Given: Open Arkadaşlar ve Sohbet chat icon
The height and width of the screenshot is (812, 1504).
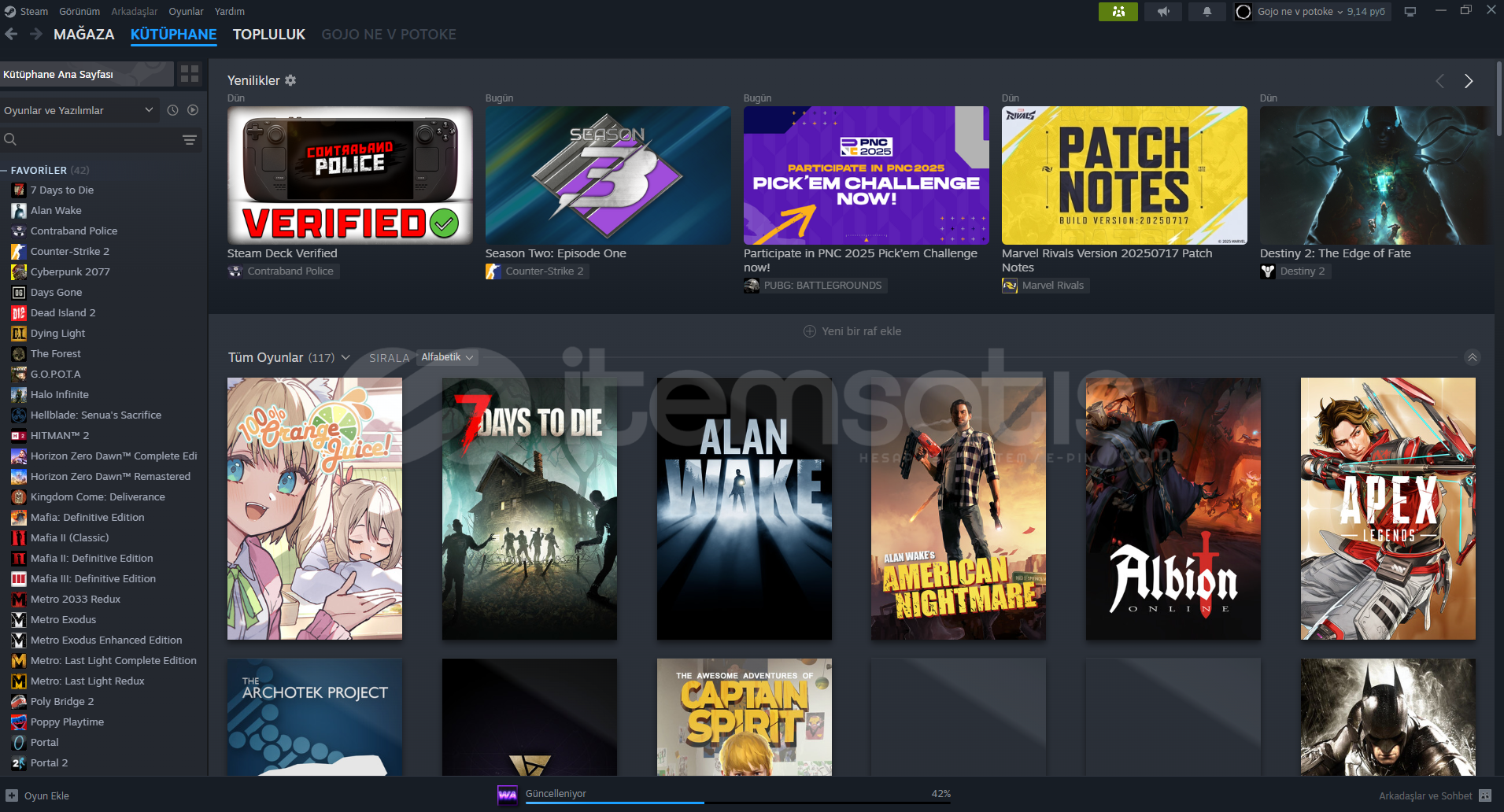Looking at the screenshot, I should coord(1485,795).
